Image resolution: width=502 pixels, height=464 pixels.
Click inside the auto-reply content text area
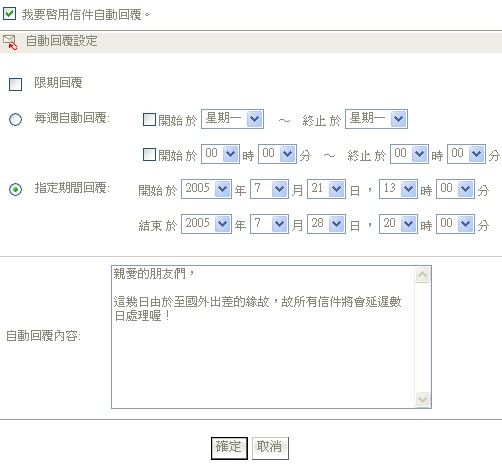pyautogui.click(x=263, y=337)
